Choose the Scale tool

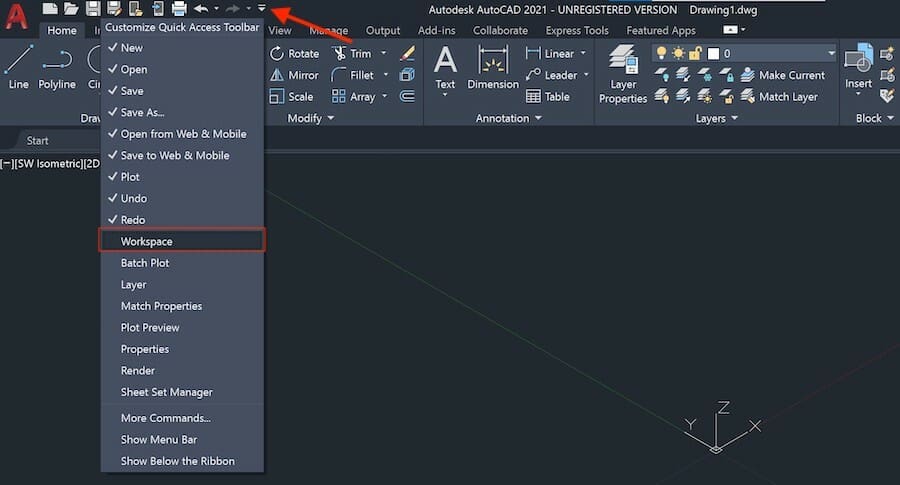pyautogui.click(x=292, y=96)
